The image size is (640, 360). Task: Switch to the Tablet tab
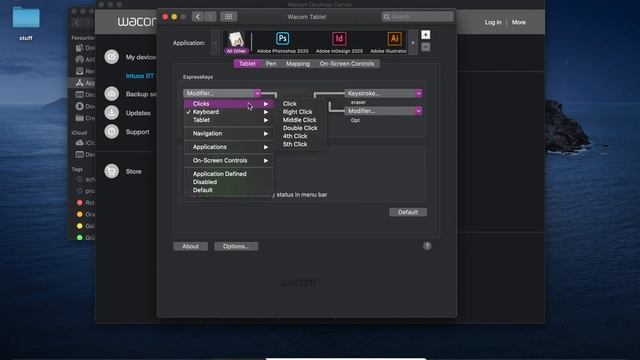click(247, 64)
